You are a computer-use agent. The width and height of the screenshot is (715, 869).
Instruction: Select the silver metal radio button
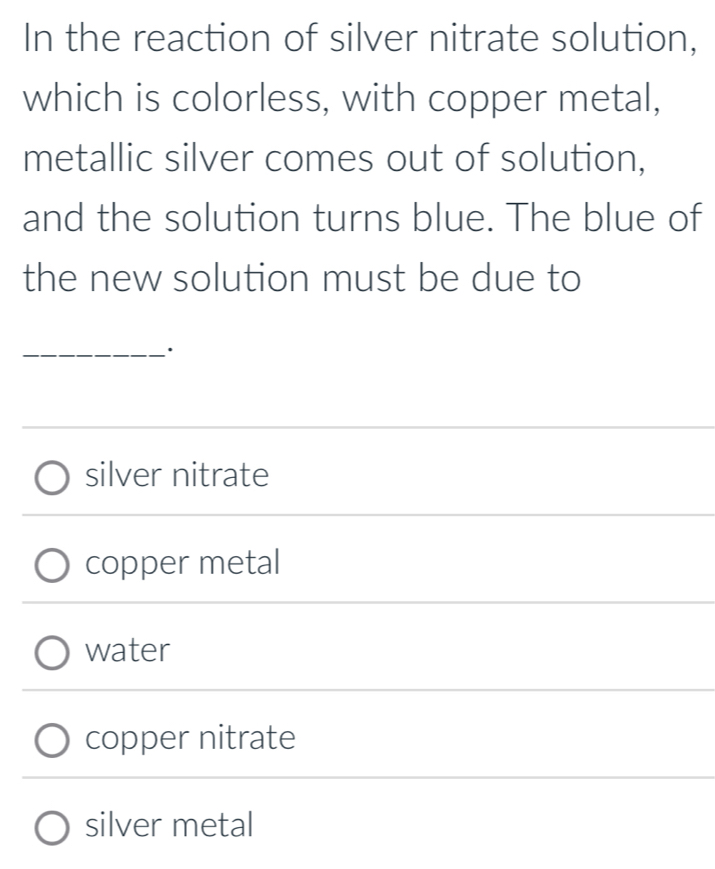pyautogui.click(x=54, y=827)
